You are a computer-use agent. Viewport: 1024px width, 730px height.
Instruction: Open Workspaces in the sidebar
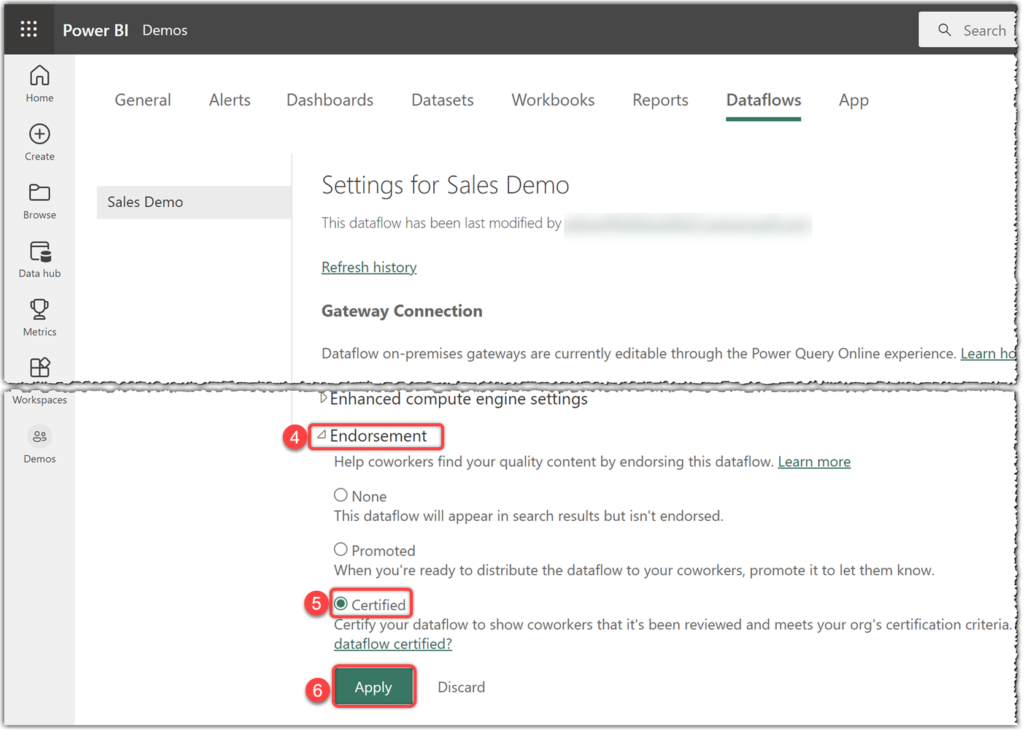click(39, 400)
